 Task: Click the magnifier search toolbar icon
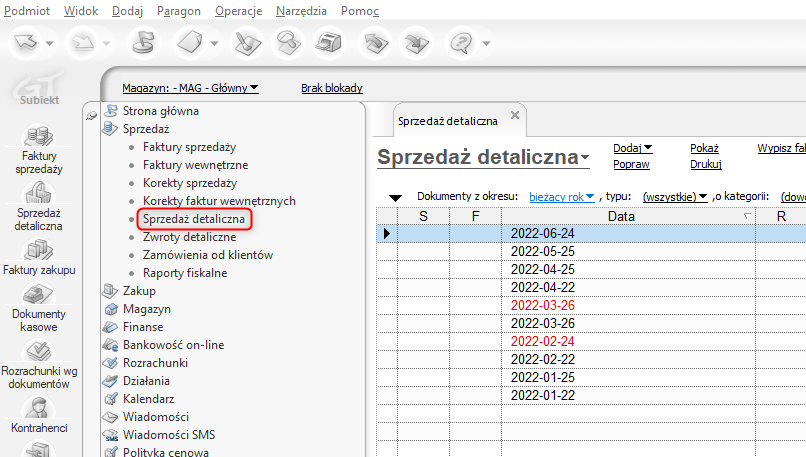click(288, 43)
